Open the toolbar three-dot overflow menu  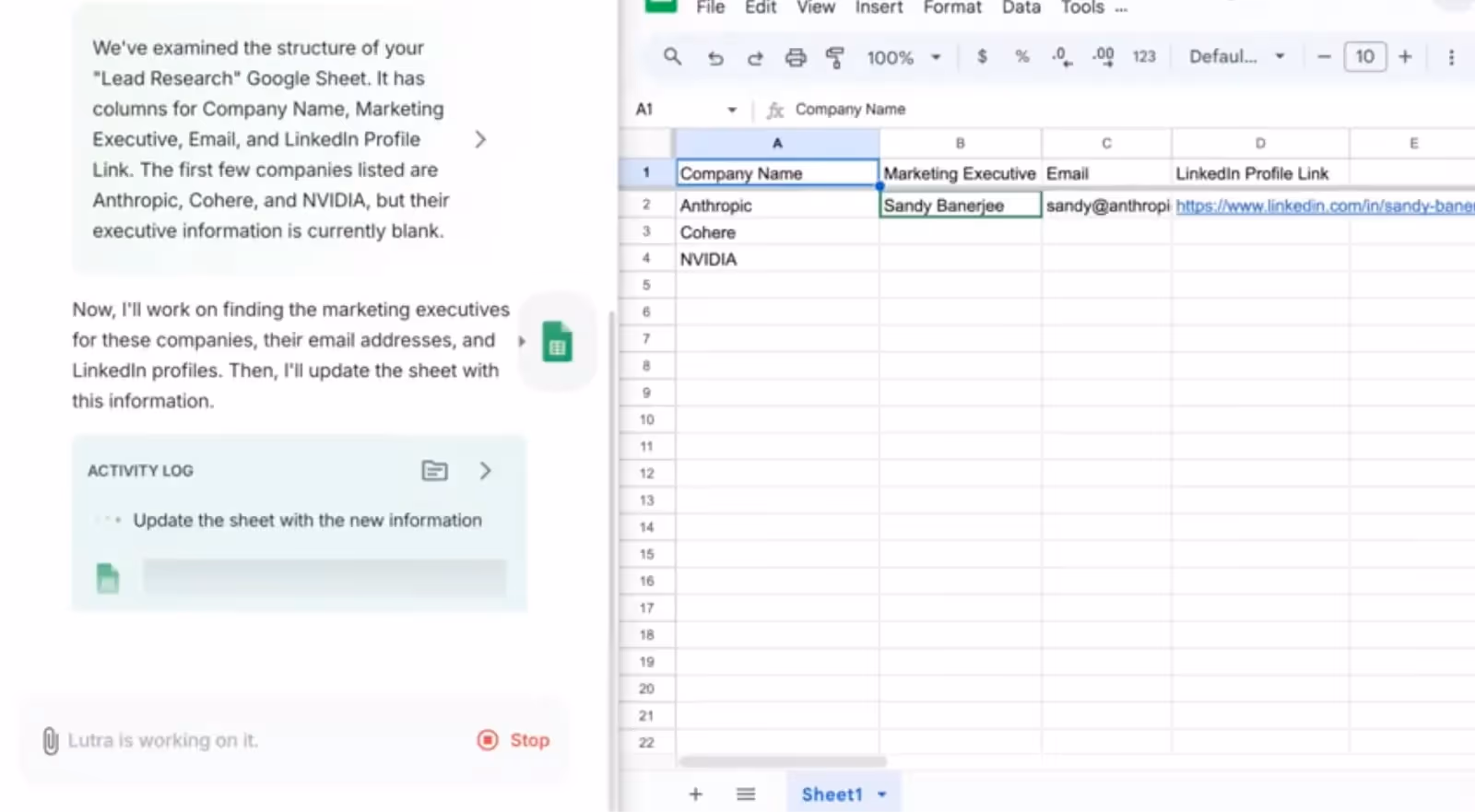click(1451, 57)
